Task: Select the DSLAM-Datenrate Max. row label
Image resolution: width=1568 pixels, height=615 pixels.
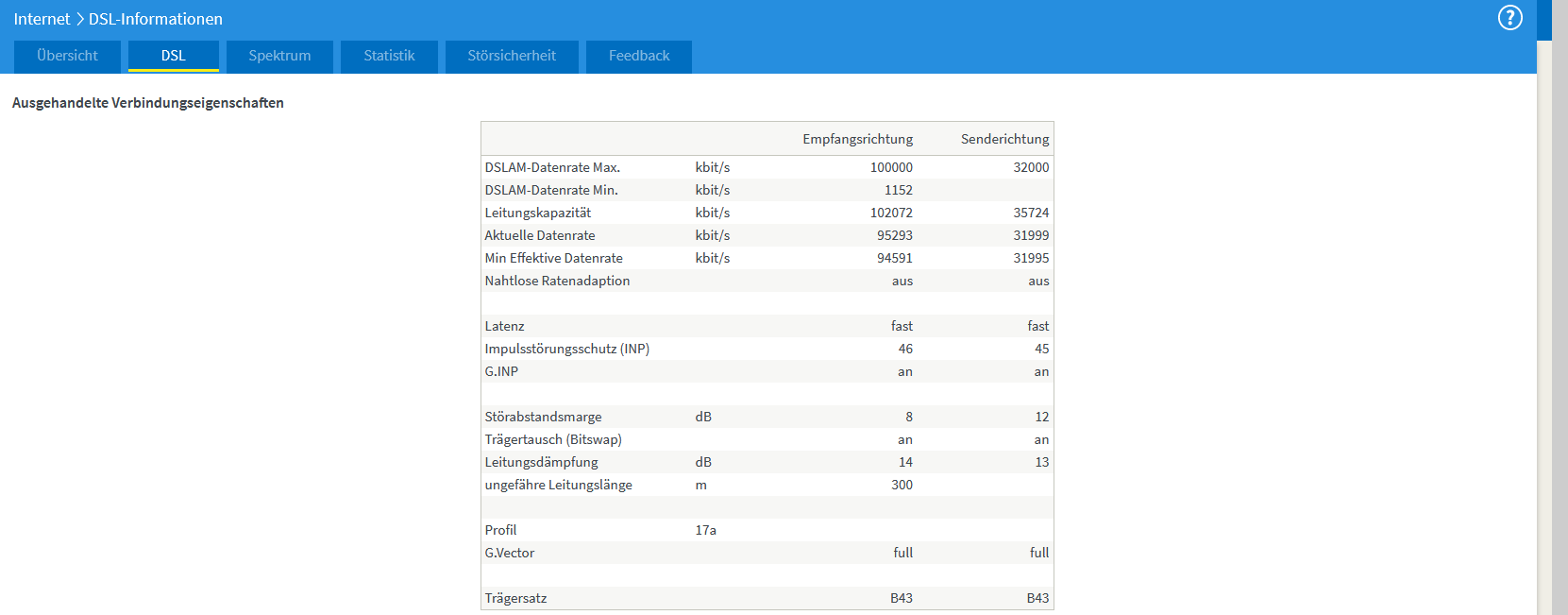Action: point(552,167)
